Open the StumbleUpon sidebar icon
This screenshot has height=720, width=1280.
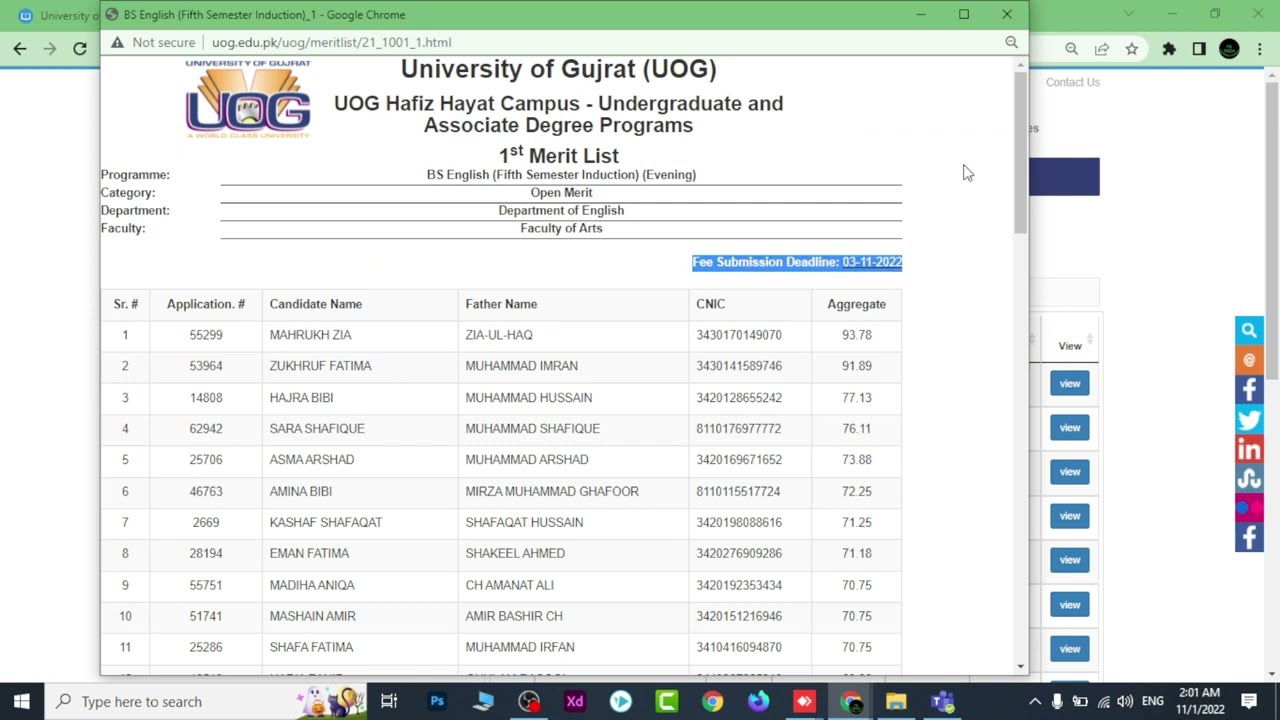click(x=1249, y=479)
